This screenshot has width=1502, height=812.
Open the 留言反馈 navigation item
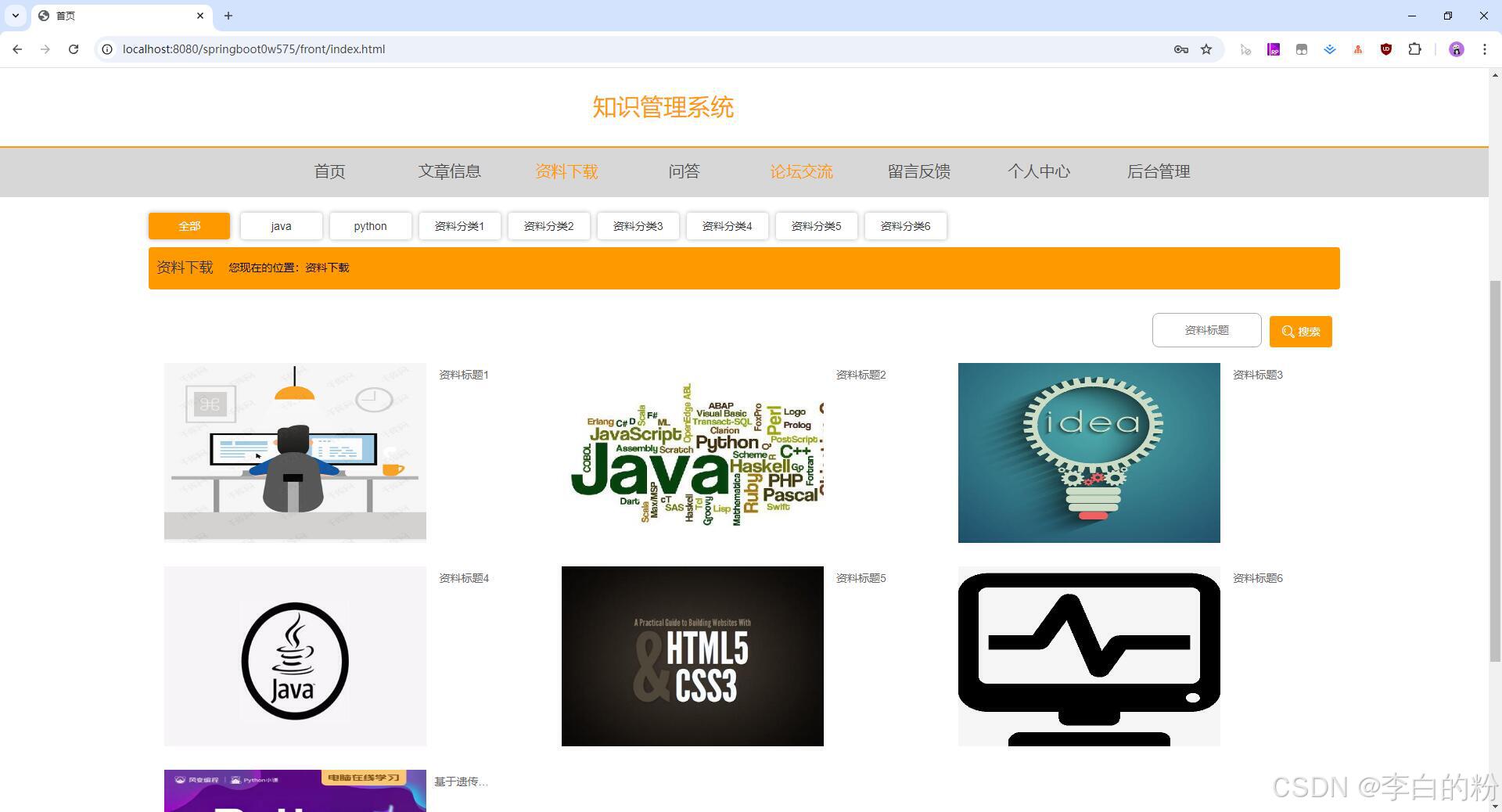pos(918,171)
